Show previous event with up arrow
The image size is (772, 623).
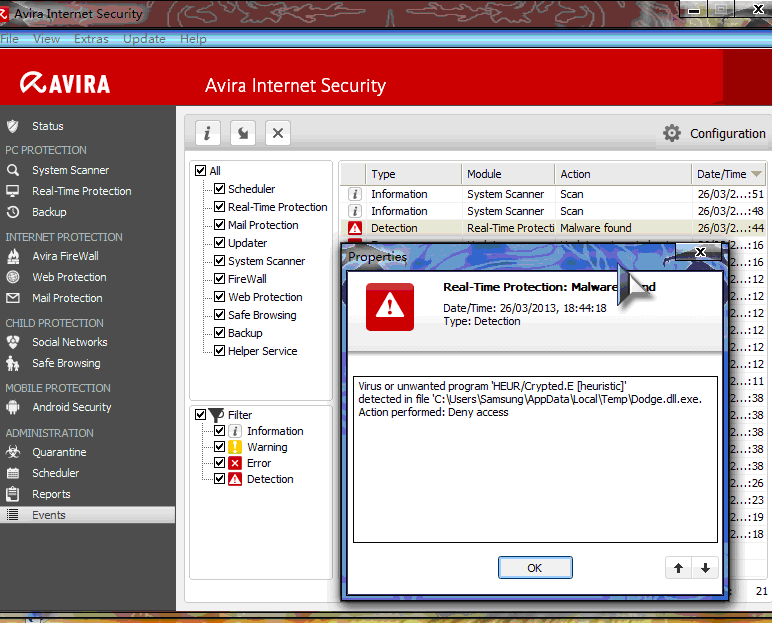coord(678,568)
